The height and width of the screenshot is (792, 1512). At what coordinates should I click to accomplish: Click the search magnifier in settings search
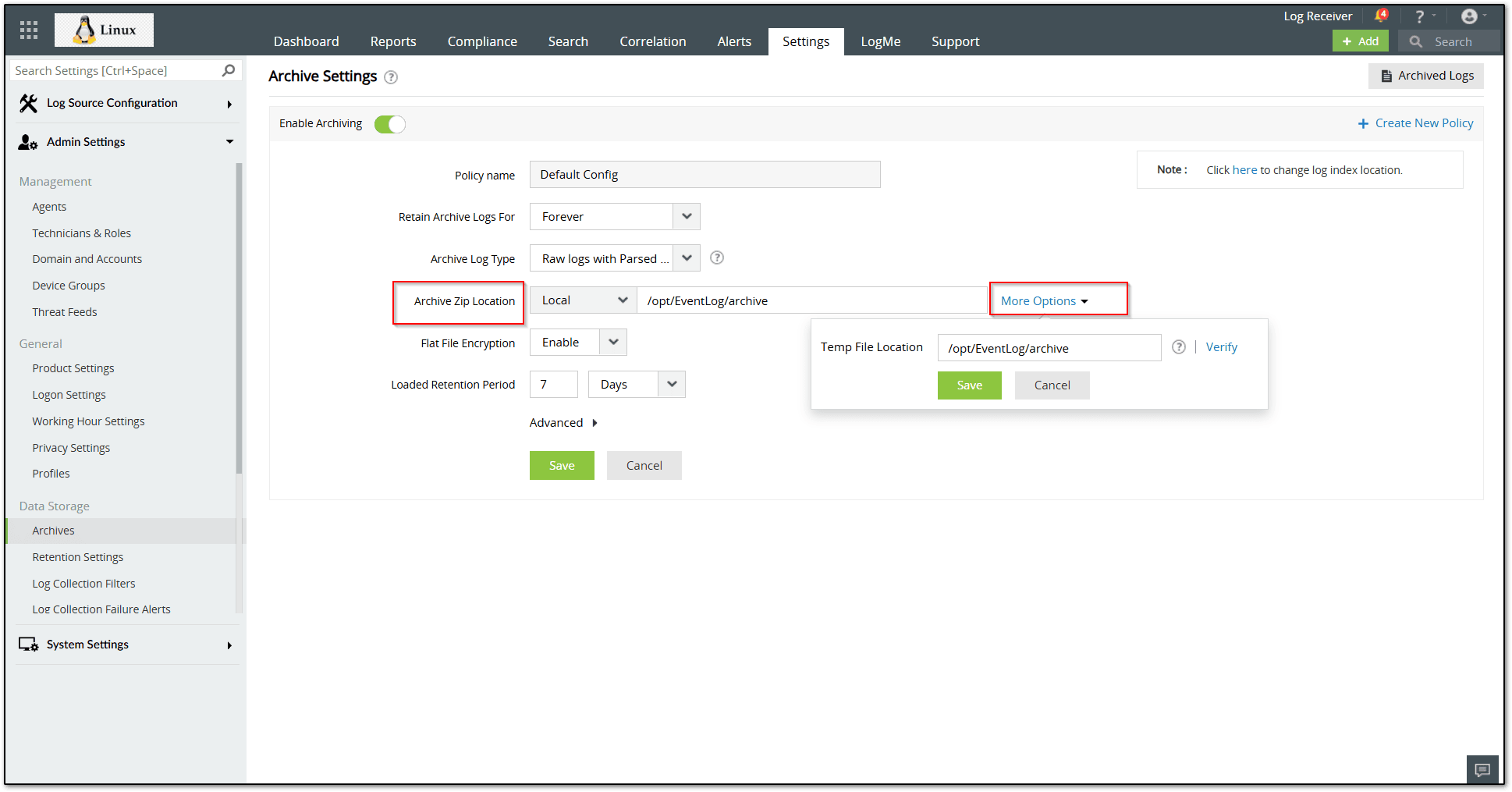229,70
